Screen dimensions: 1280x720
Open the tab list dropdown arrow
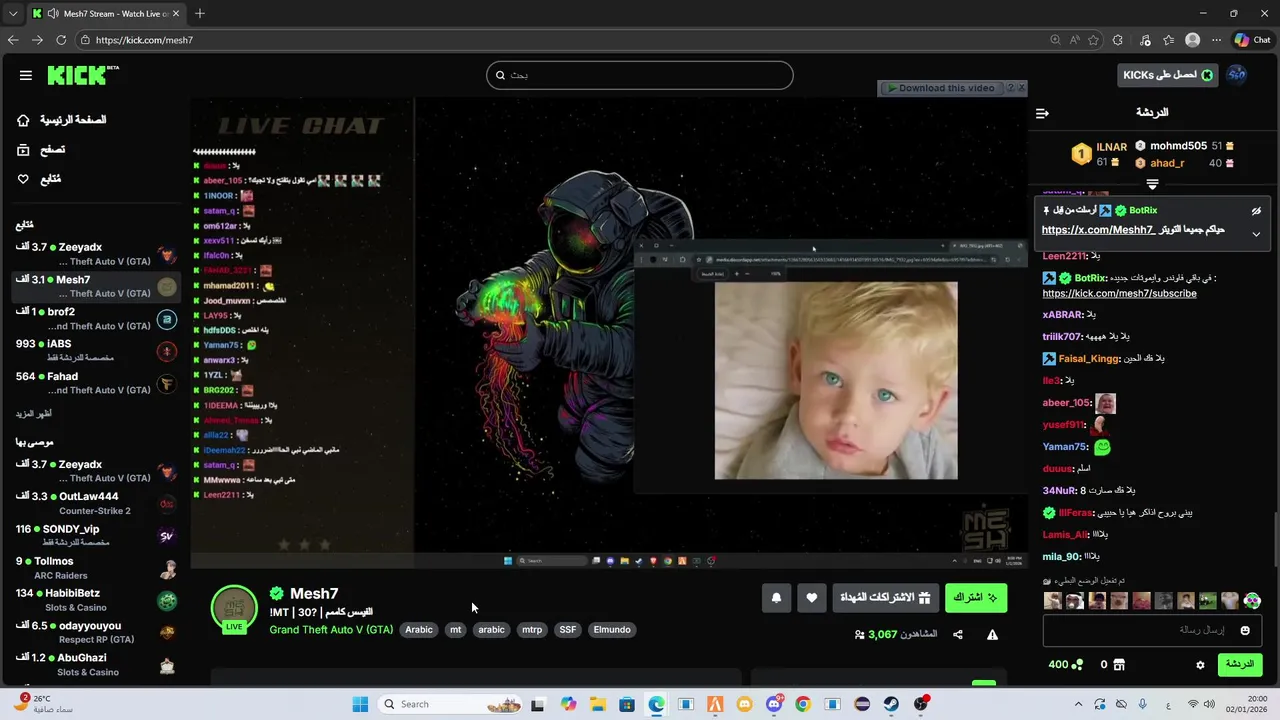pyautogui.click(x=13, y=14)
